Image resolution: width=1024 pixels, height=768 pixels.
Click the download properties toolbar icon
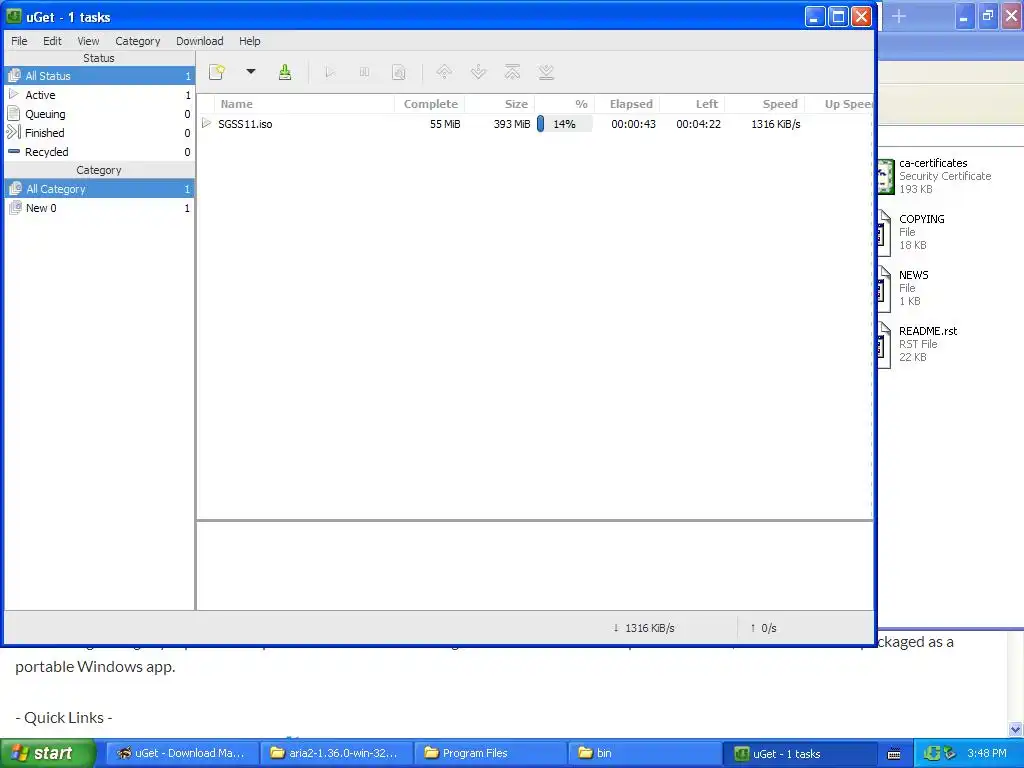click(x=398, y=72)
